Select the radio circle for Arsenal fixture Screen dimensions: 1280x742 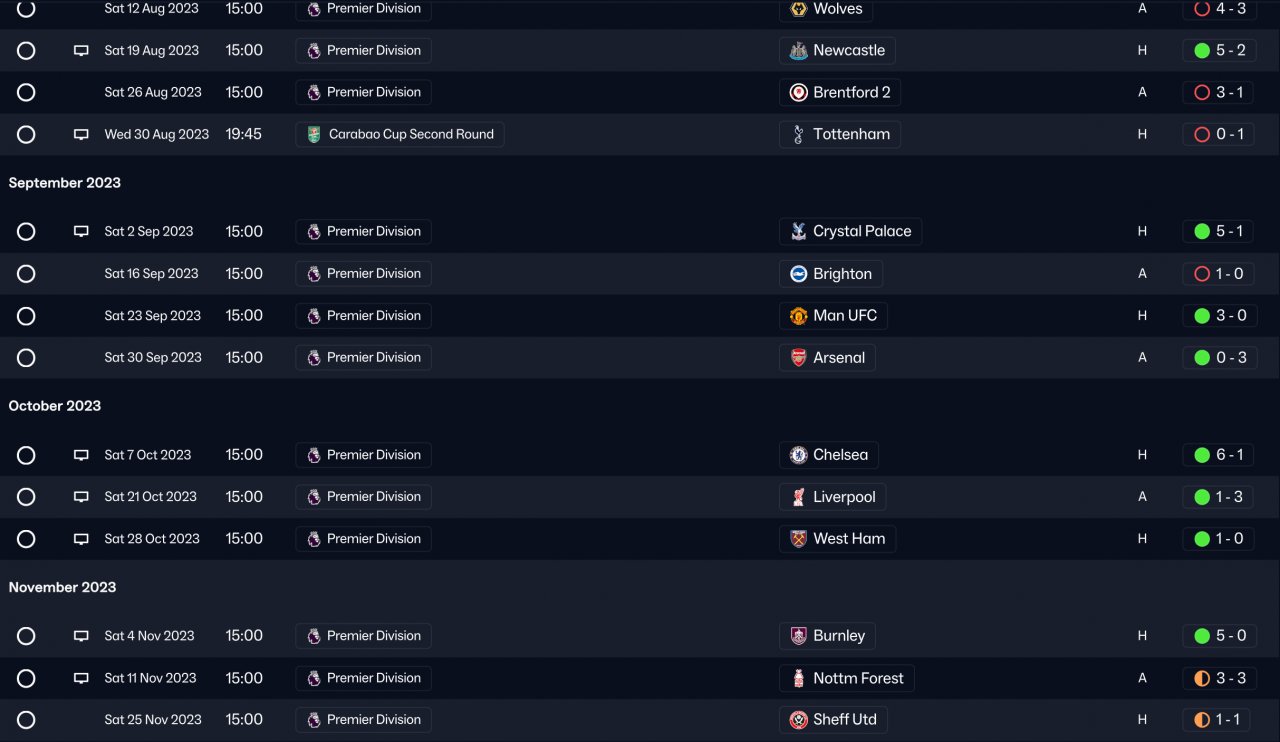click(x=26, y=358)
